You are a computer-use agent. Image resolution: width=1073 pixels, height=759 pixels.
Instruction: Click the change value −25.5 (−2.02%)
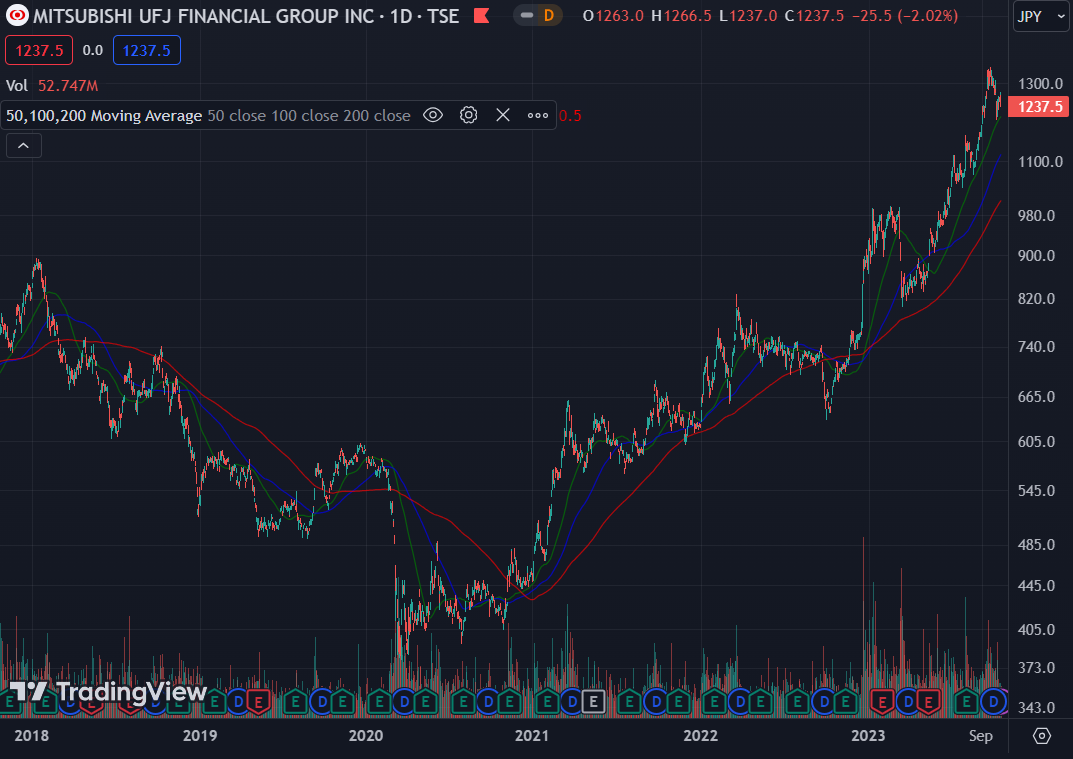pyautogui.click(x=905, y=16)
